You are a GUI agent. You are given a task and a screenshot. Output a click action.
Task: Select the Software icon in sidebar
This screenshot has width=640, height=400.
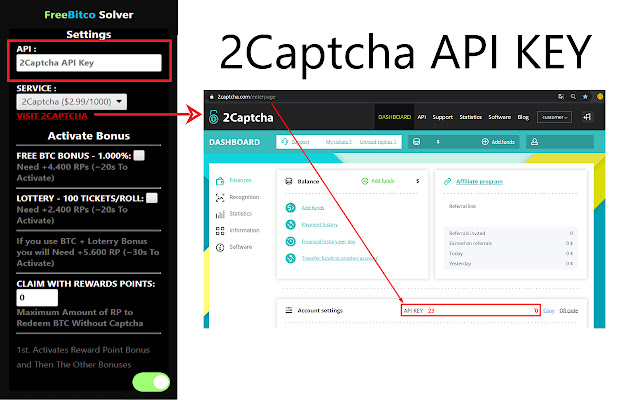coord(220,247)
